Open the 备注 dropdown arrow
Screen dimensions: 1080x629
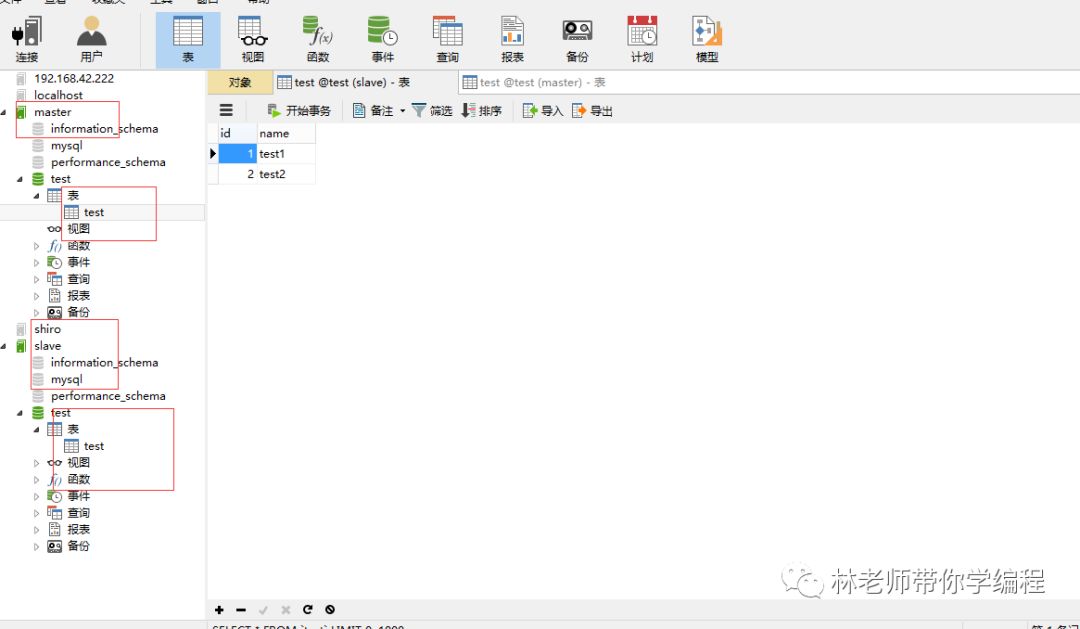click(403, 111)
